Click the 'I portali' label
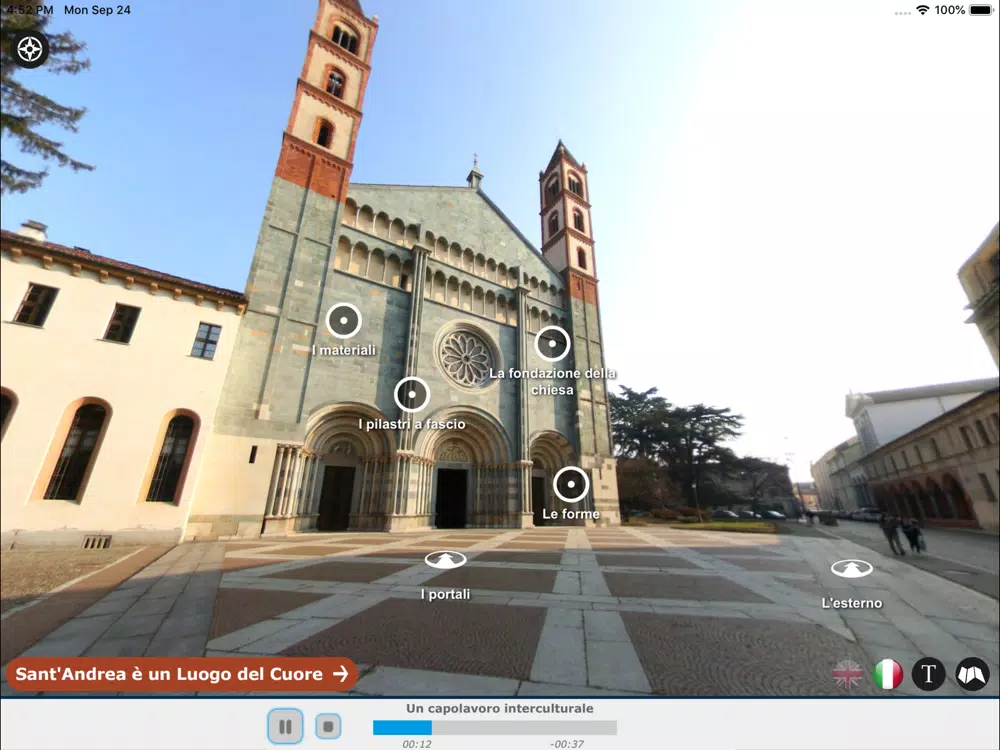This screenshot has height=750, width=1000. (x=446, y=594)
